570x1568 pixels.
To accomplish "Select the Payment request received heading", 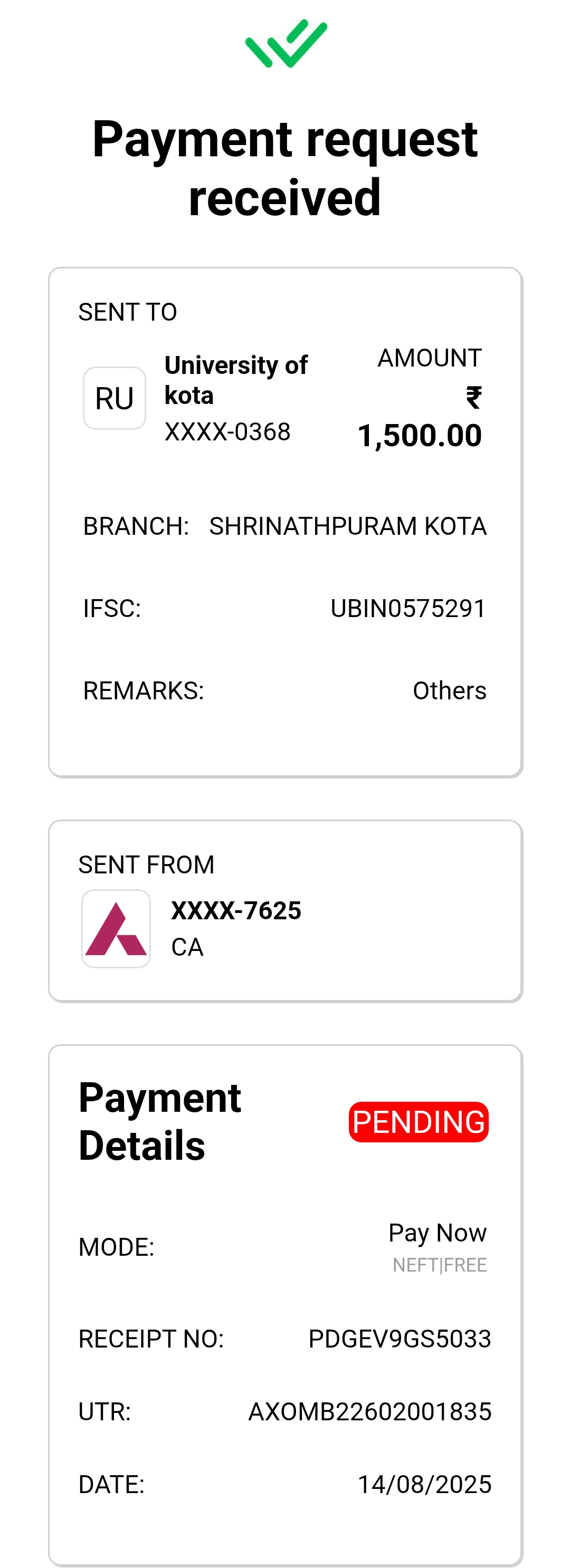I will coord(285,168).
